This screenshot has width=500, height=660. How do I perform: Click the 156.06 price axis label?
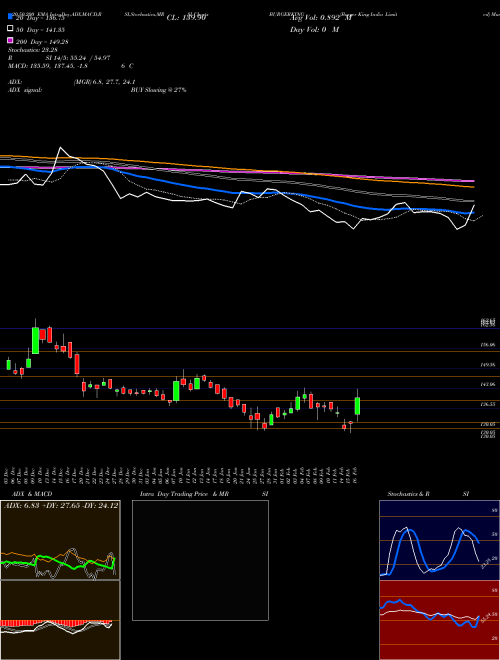488,345
